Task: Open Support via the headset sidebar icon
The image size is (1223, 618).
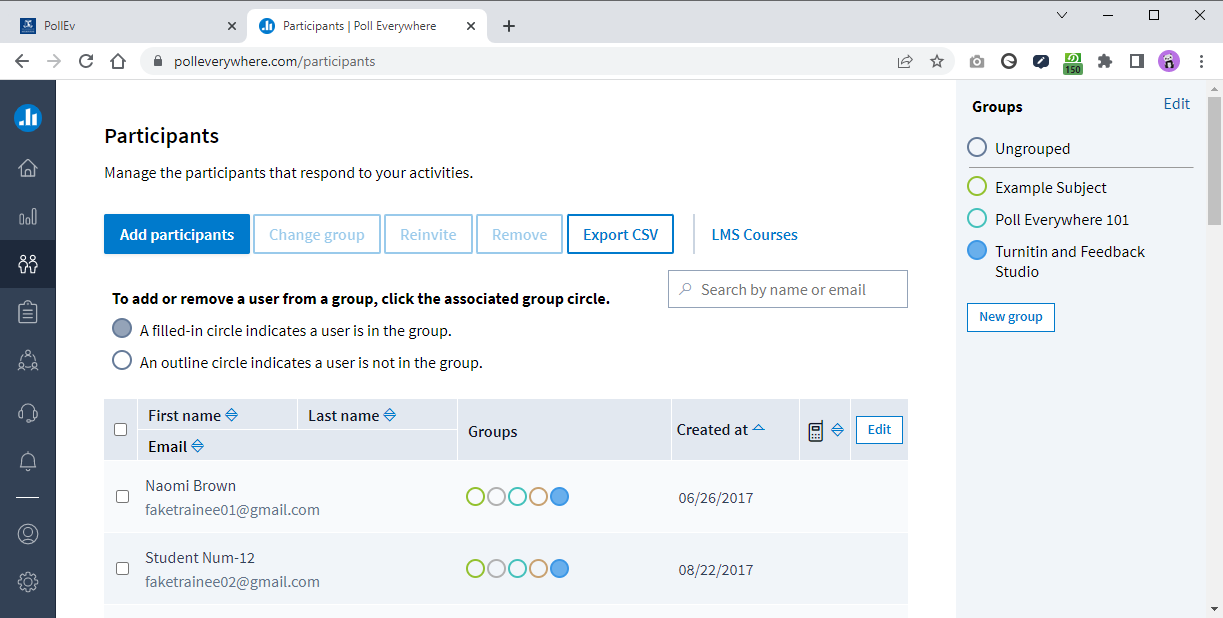Action: tap(28, 411)
